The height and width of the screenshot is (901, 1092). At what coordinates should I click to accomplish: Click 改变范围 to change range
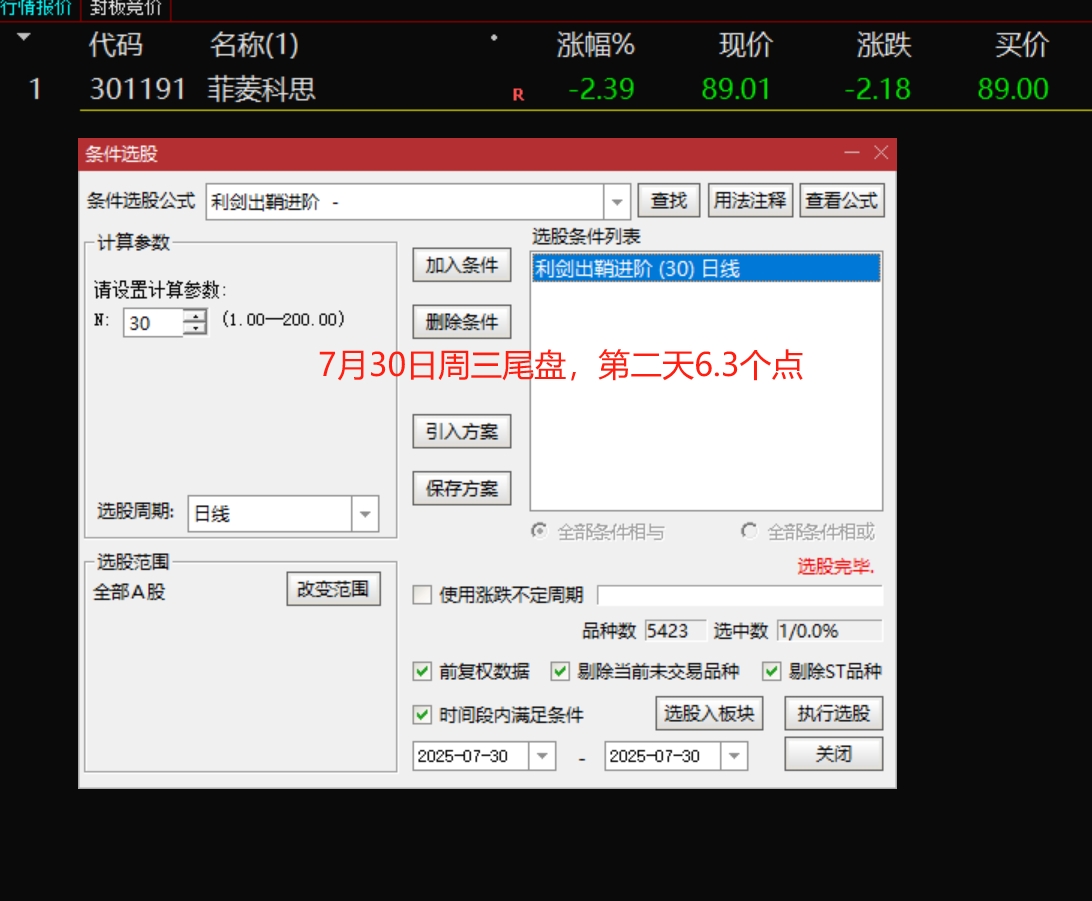(334, 589)
